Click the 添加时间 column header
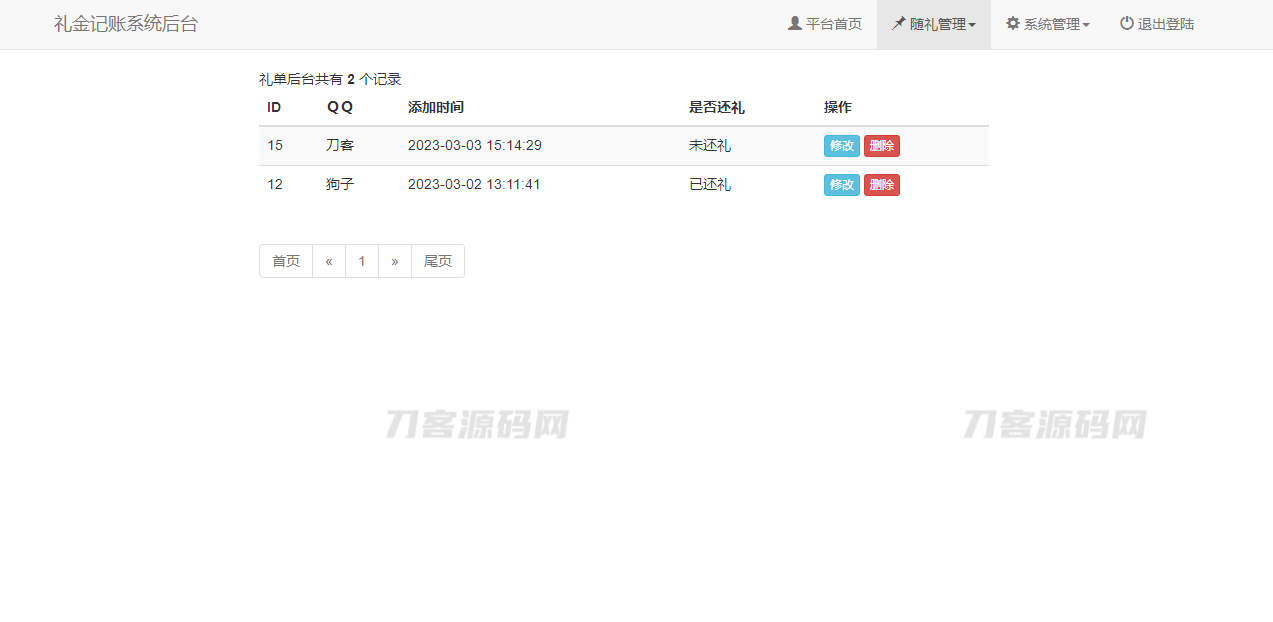The image size is (1273, 622). click(436, 107)
